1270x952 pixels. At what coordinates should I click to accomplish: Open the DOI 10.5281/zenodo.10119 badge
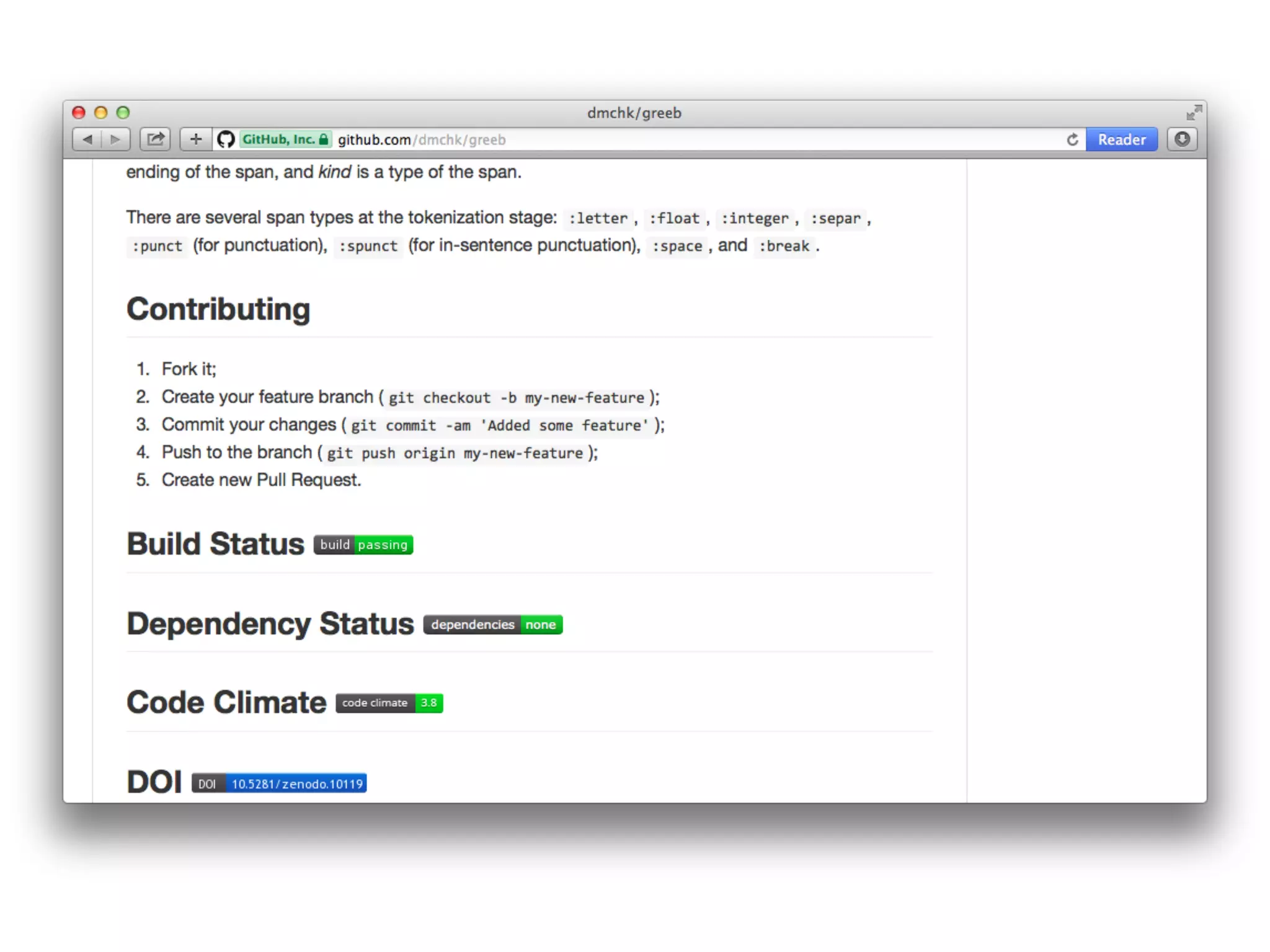(x=279, y=783)
